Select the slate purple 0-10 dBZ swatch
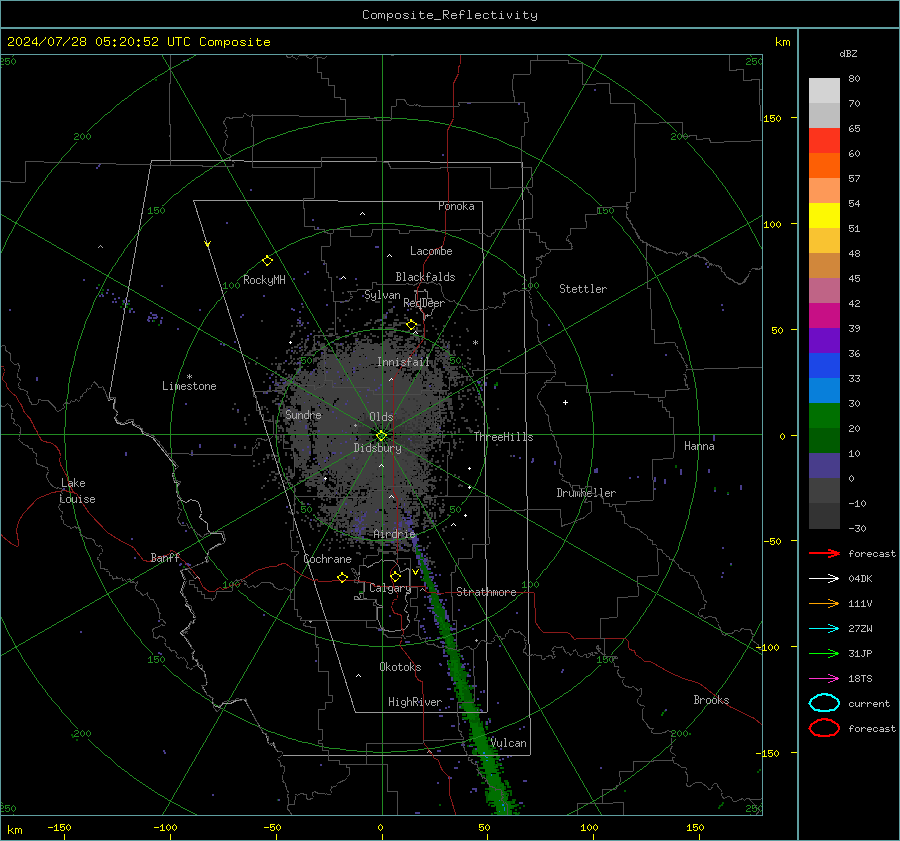900x841 pixels. tap(824, 466)
